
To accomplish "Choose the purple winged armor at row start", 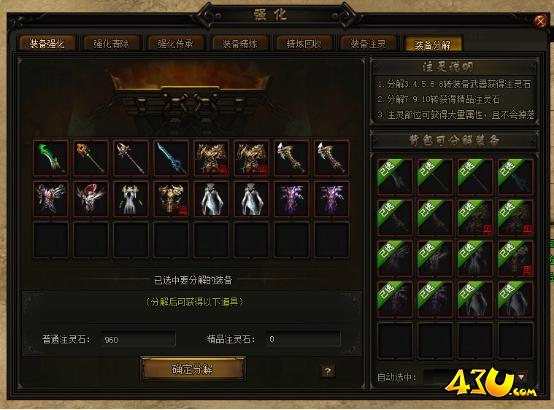I will coord(51,199).
